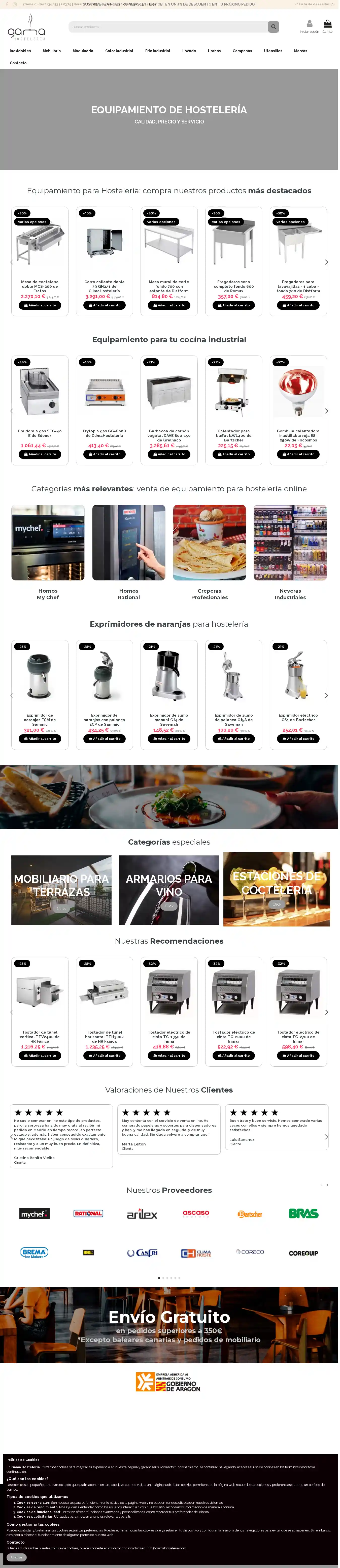This screenshot has width=340, height=1568.
Task: Add Freidora a gas SFG-40 to cart
Action: (40, 454)
